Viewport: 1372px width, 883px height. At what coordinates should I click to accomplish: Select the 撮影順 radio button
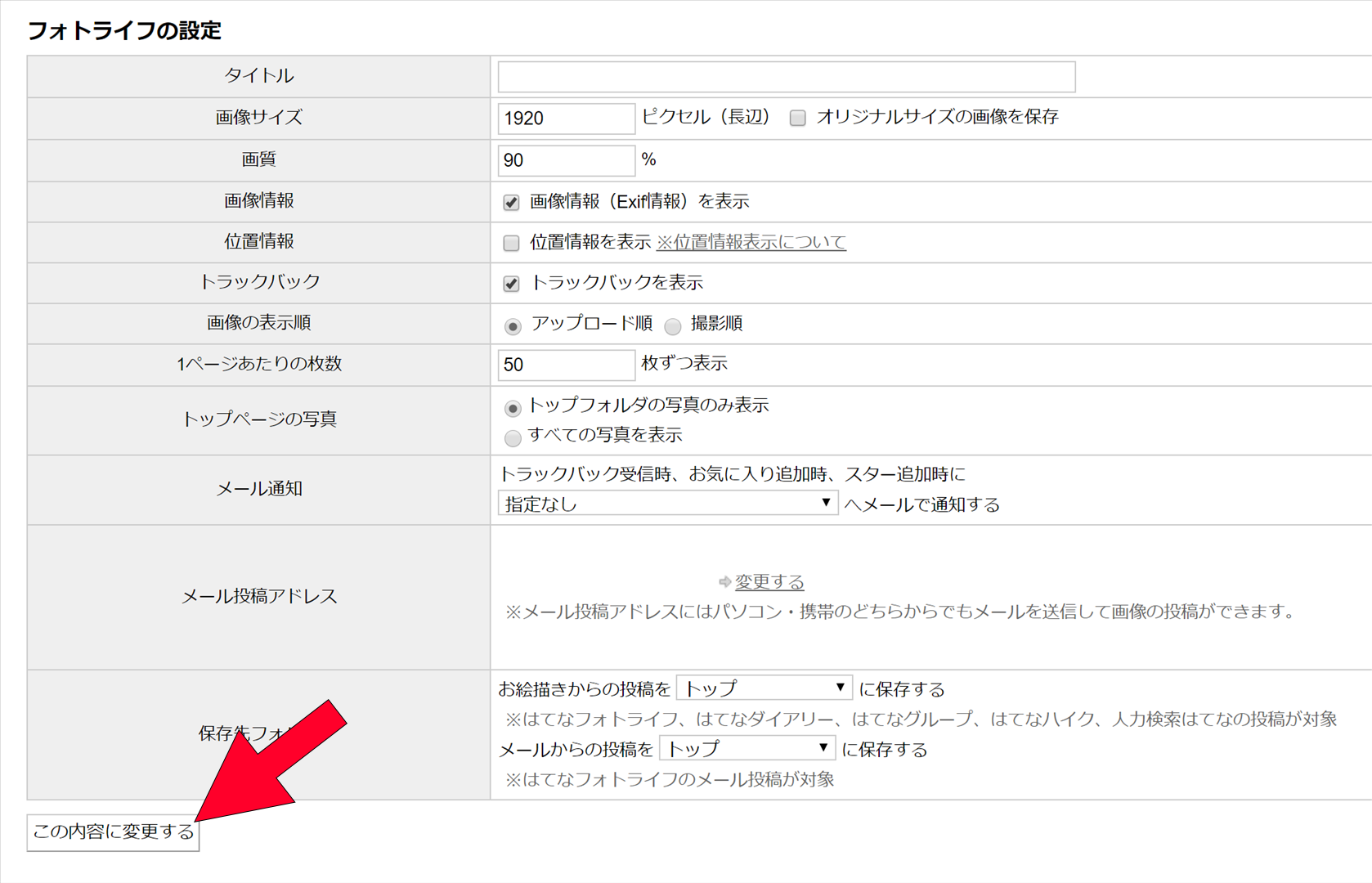point(673,326)
